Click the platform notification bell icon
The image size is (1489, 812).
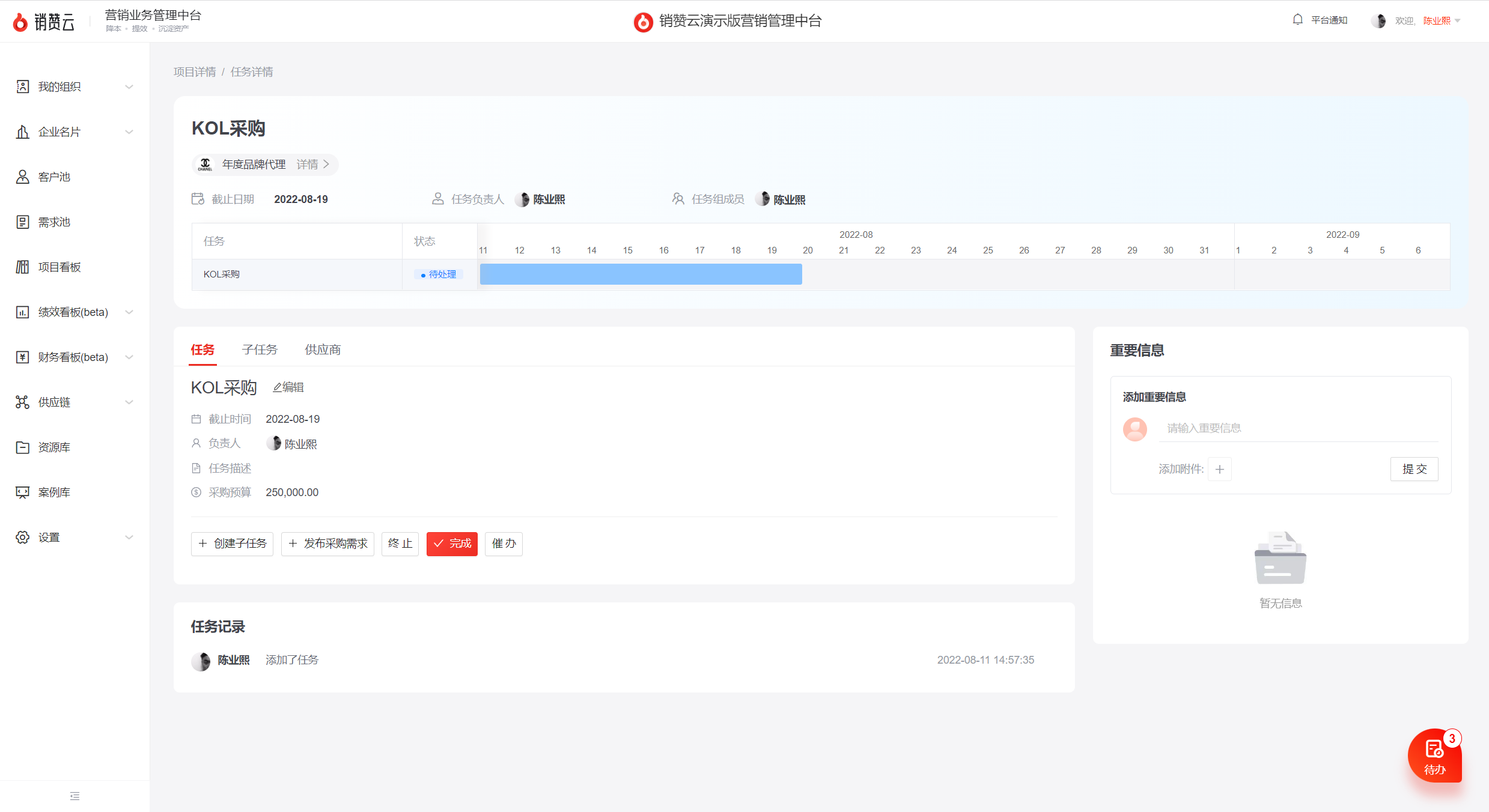[x=1297, y=20]
